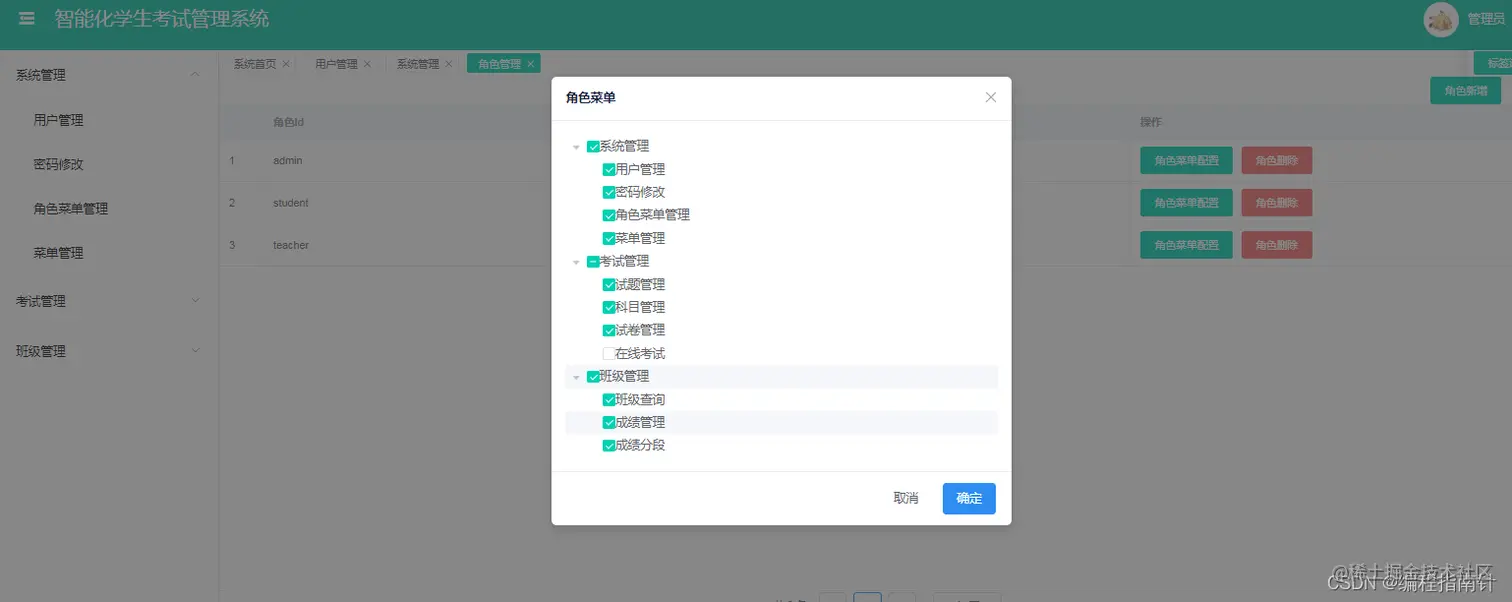Open 用户管理 in the sidebar
This screenshot has height=602, width=1512.
[x=58, y=120]
